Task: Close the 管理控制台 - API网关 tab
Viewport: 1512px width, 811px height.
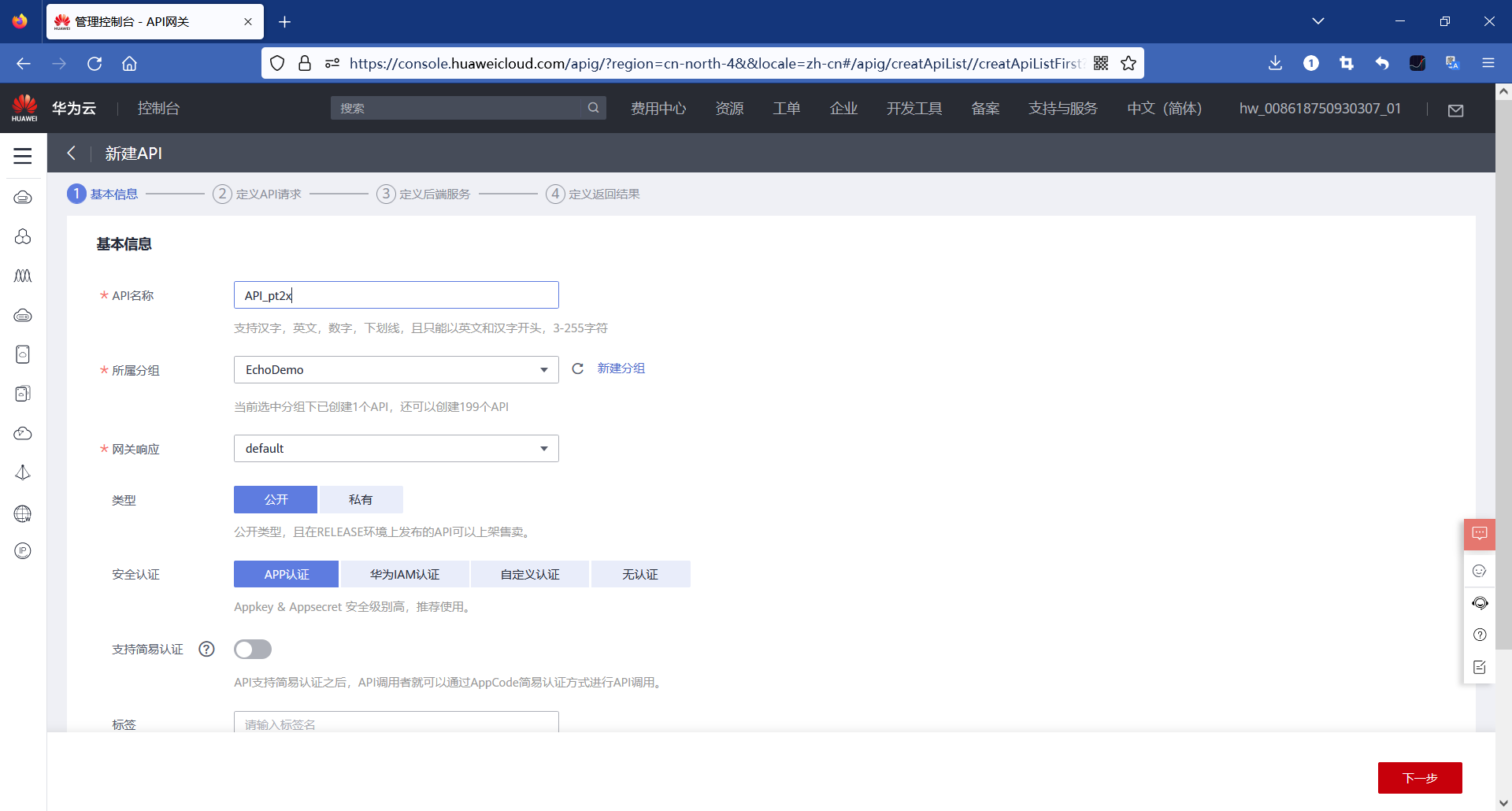Action: click(248, 22)
